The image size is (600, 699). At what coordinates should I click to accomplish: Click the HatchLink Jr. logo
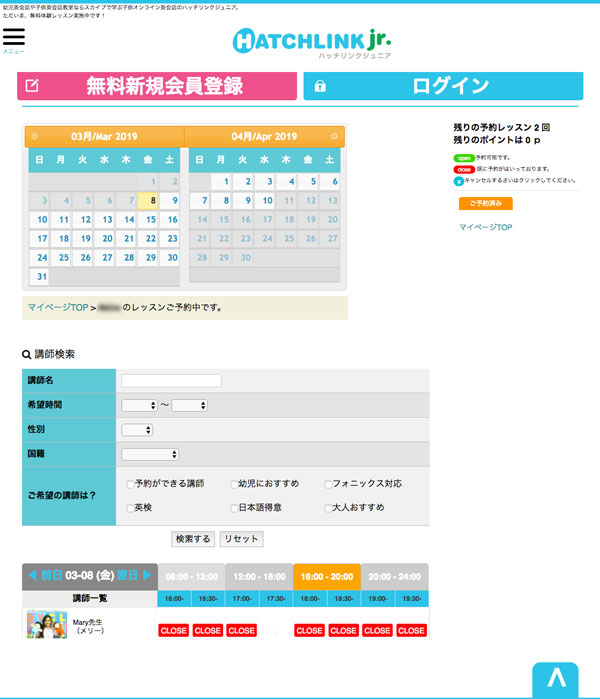(312, 40)
